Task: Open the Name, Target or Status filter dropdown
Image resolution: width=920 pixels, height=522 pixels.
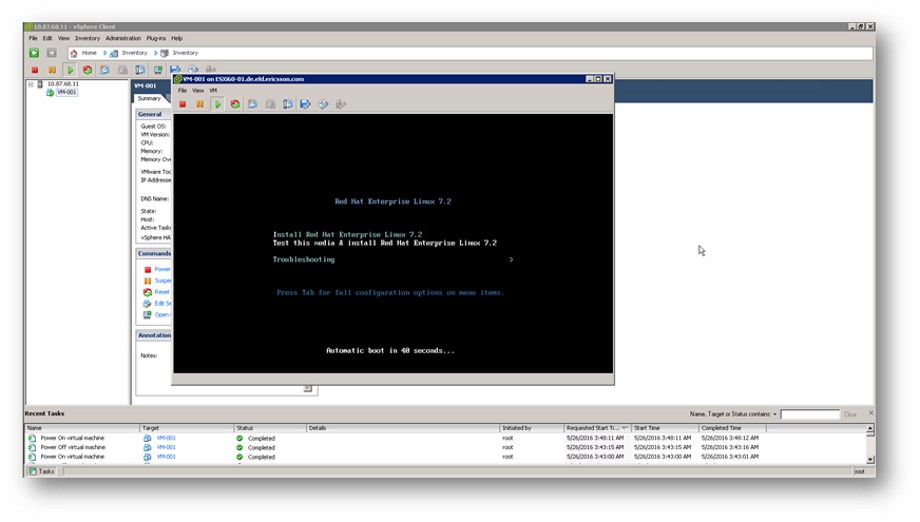Action: click(x=774, y=414)
